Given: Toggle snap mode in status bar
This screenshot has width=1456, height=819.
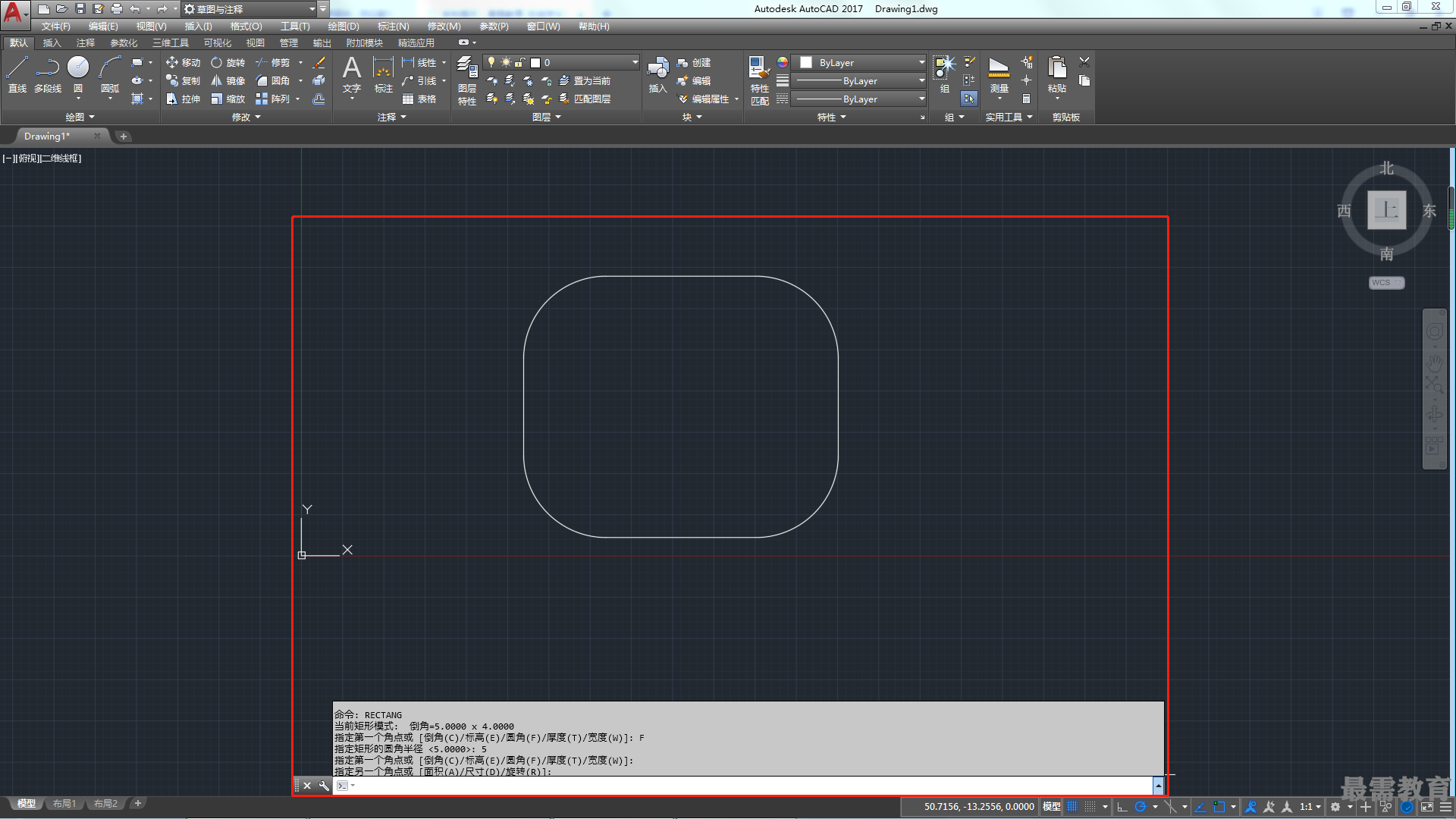Looking at the screenshot, I should 1090,807.
